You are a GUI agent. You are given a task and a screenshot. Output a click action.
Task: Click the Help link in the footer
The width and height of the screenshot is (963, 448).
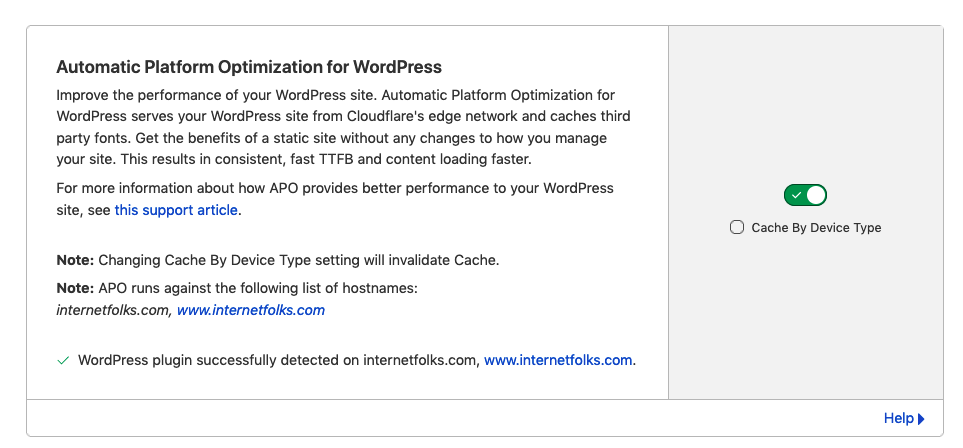[x=898, y=419]
